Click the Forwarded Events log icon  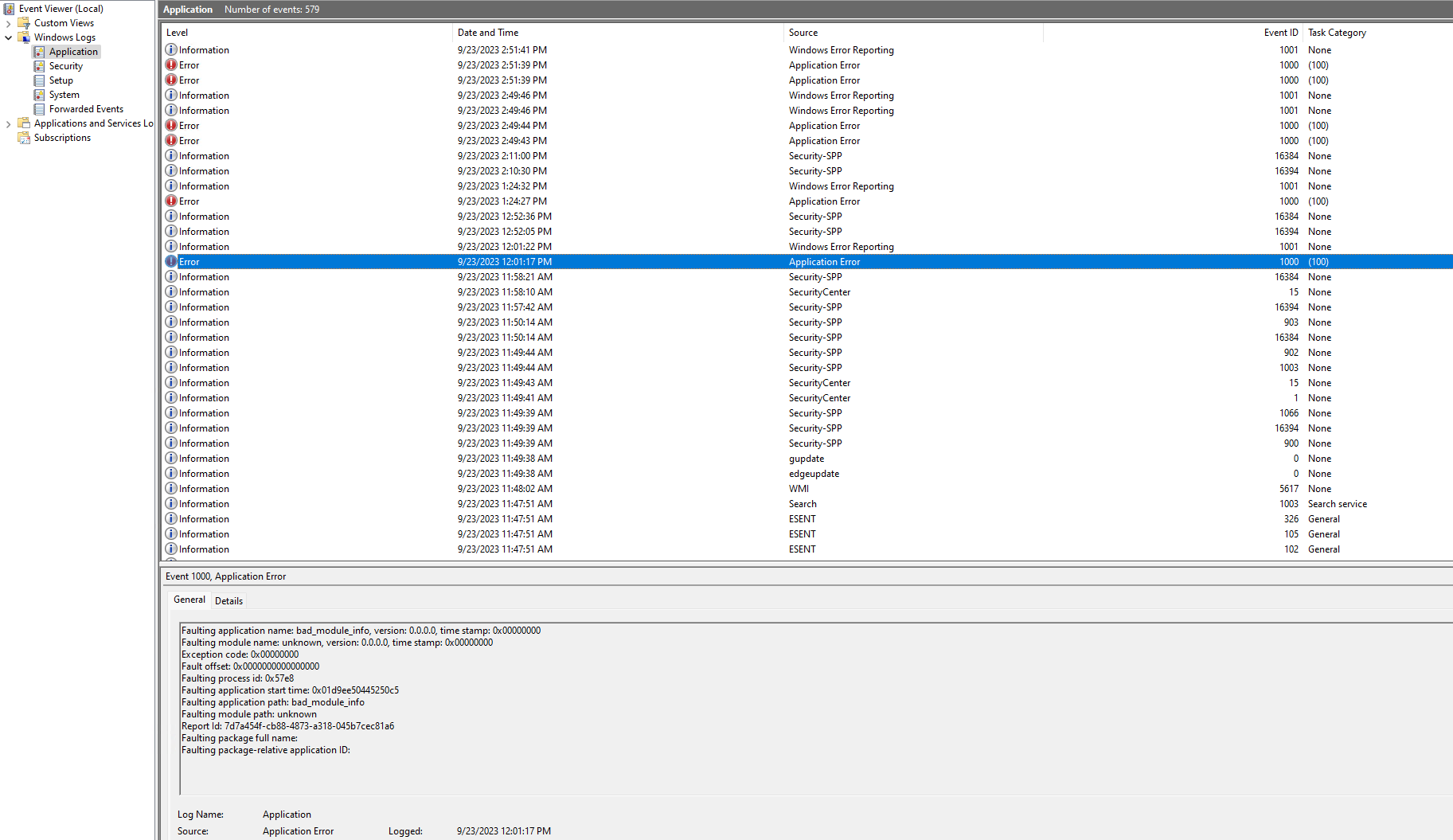(39, 109)
